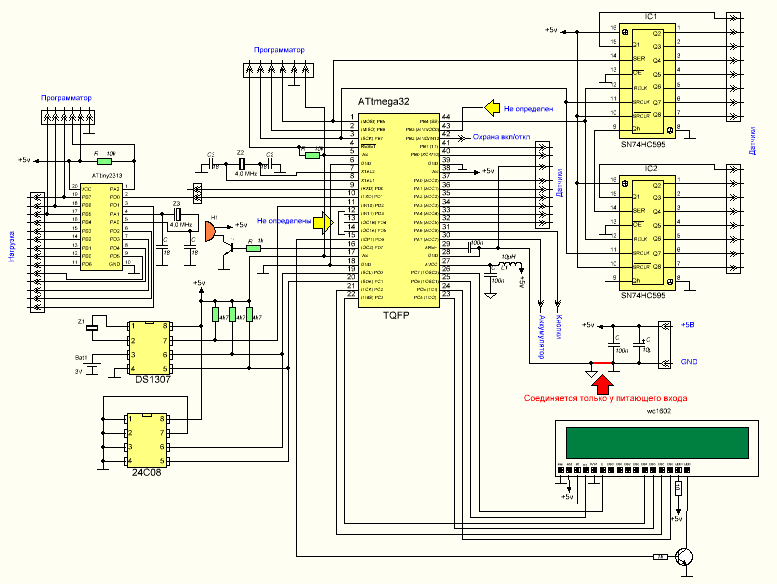Click the yellow arrow beside 'Не определены'
Image resolution: width=777 pixels, height=584 pixels.
(x=323, y=221)
